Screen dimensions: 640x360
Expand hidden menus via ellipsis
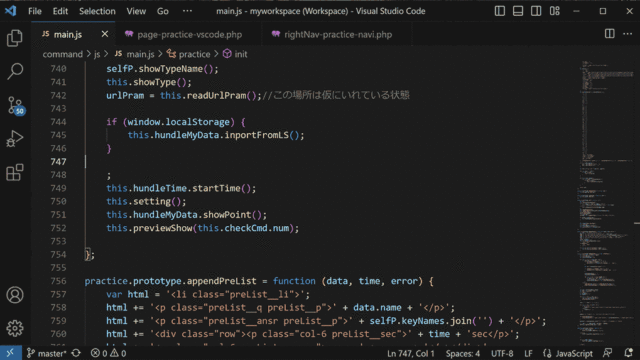pos(187,11)
